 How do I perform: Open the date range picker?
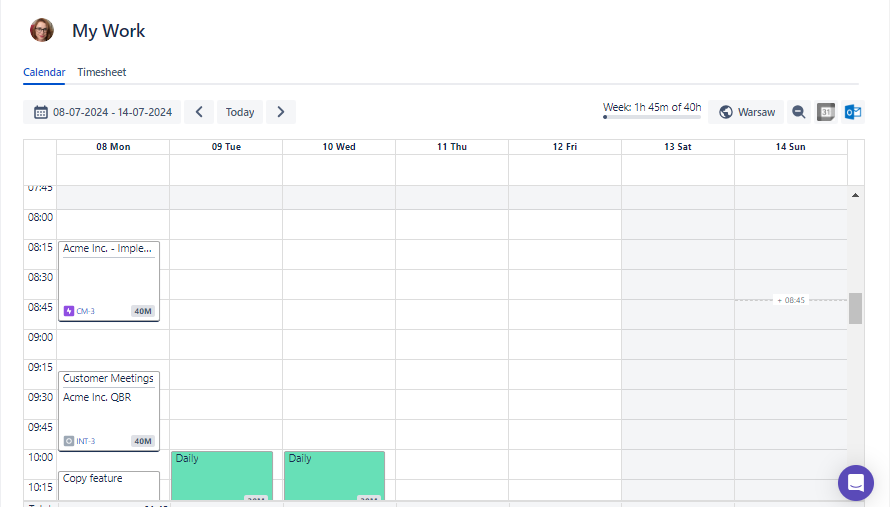tap(102, 112)
